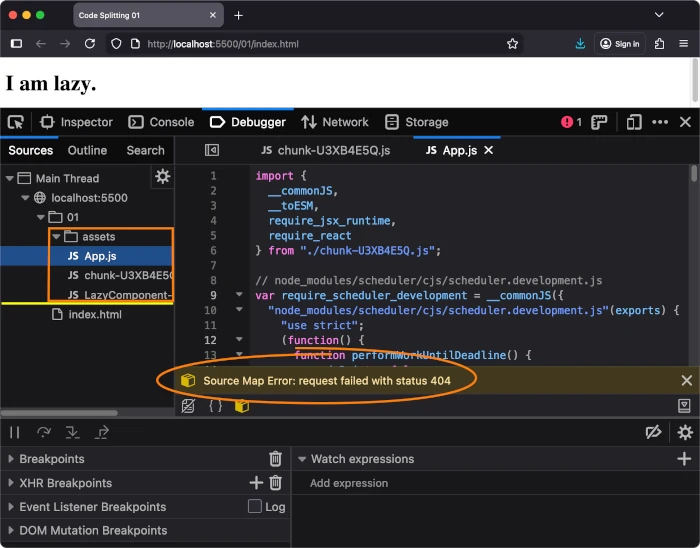
Task: Close the developer tools panel
Action: tap(685, 122)
